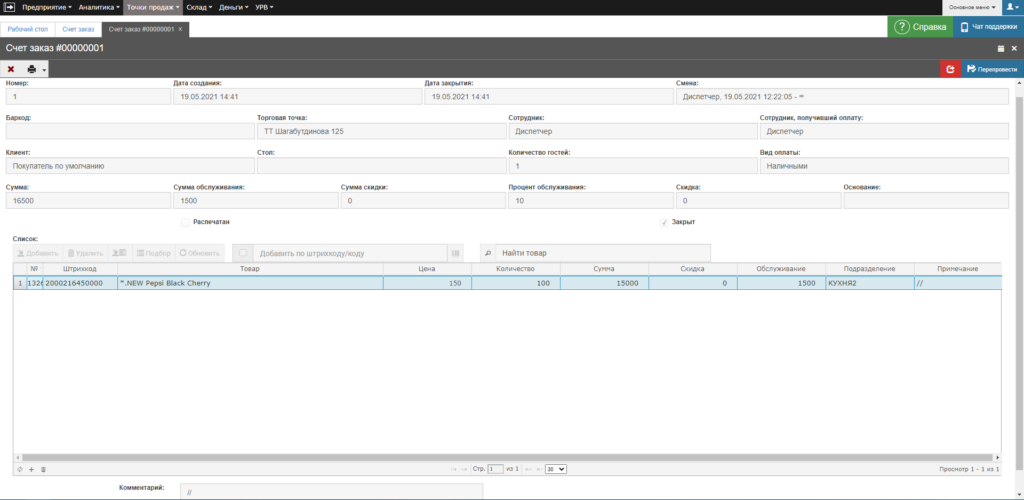Click the Найти товар search field

click(x=602, y=253)
